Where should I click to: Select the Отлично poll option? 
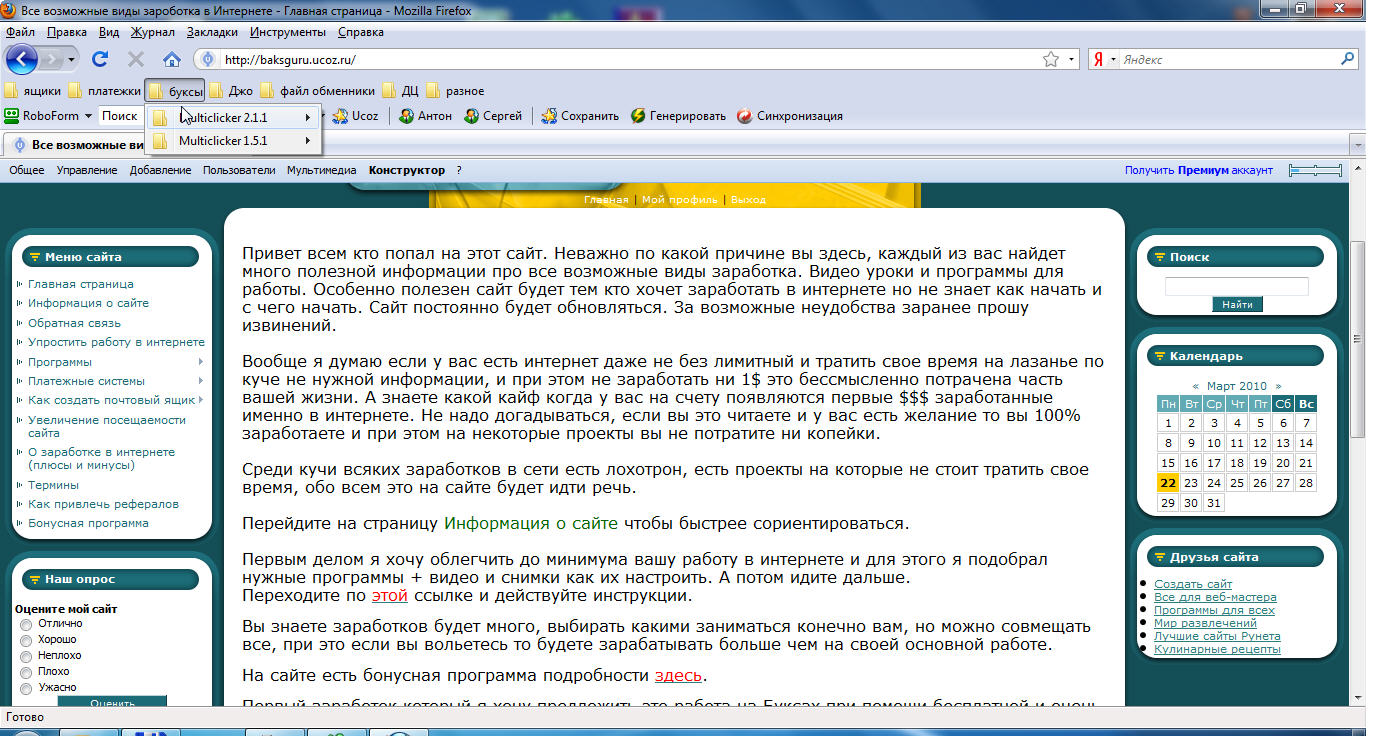26,624
